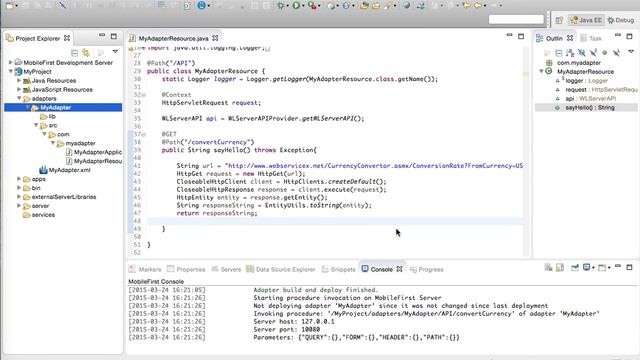Open Data Source Explorer tab
The height and width of the screenshot is (360, 640).
pyautogui.click(x=281, y=269)
